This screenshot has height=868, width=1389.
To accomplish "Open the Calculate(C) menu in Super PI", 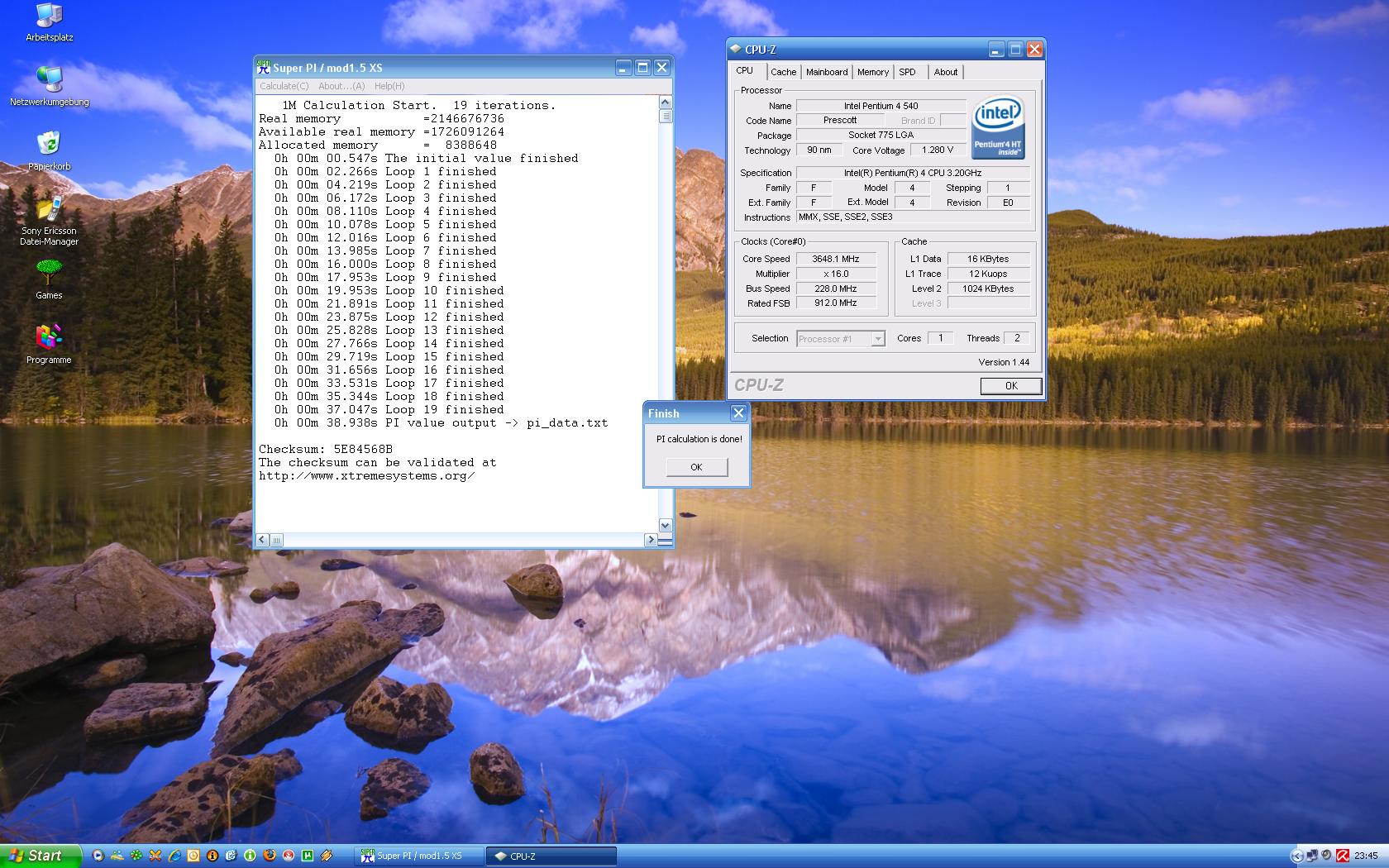I will (x=284, y=86).
